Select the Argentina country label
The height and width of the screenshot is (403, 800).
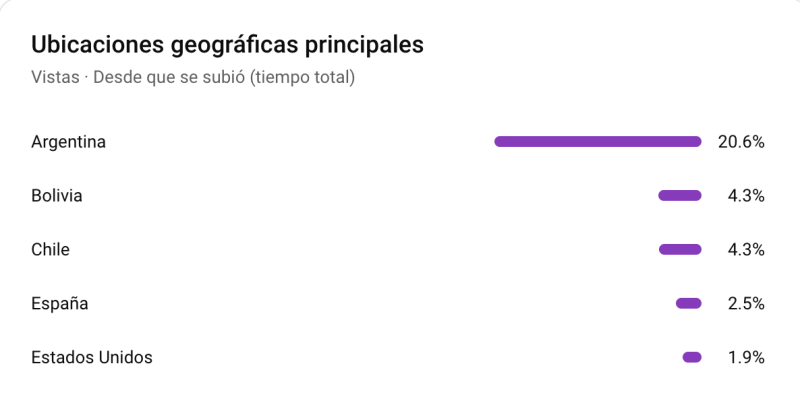[x=68, y=142]
